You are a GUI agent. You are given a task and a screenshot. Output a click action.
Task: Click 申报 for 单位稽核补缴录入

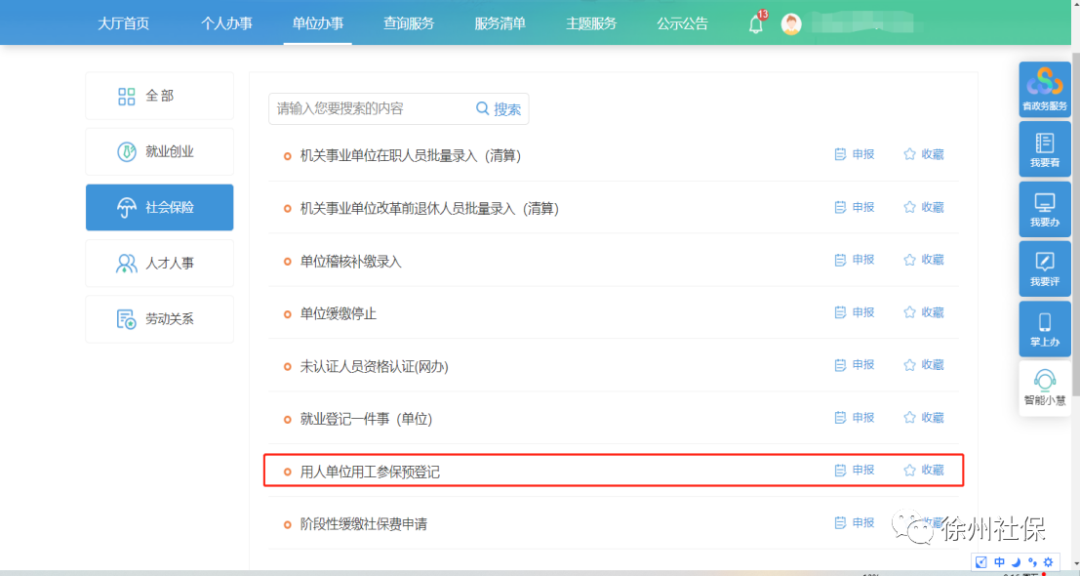[x=854, y=260]
